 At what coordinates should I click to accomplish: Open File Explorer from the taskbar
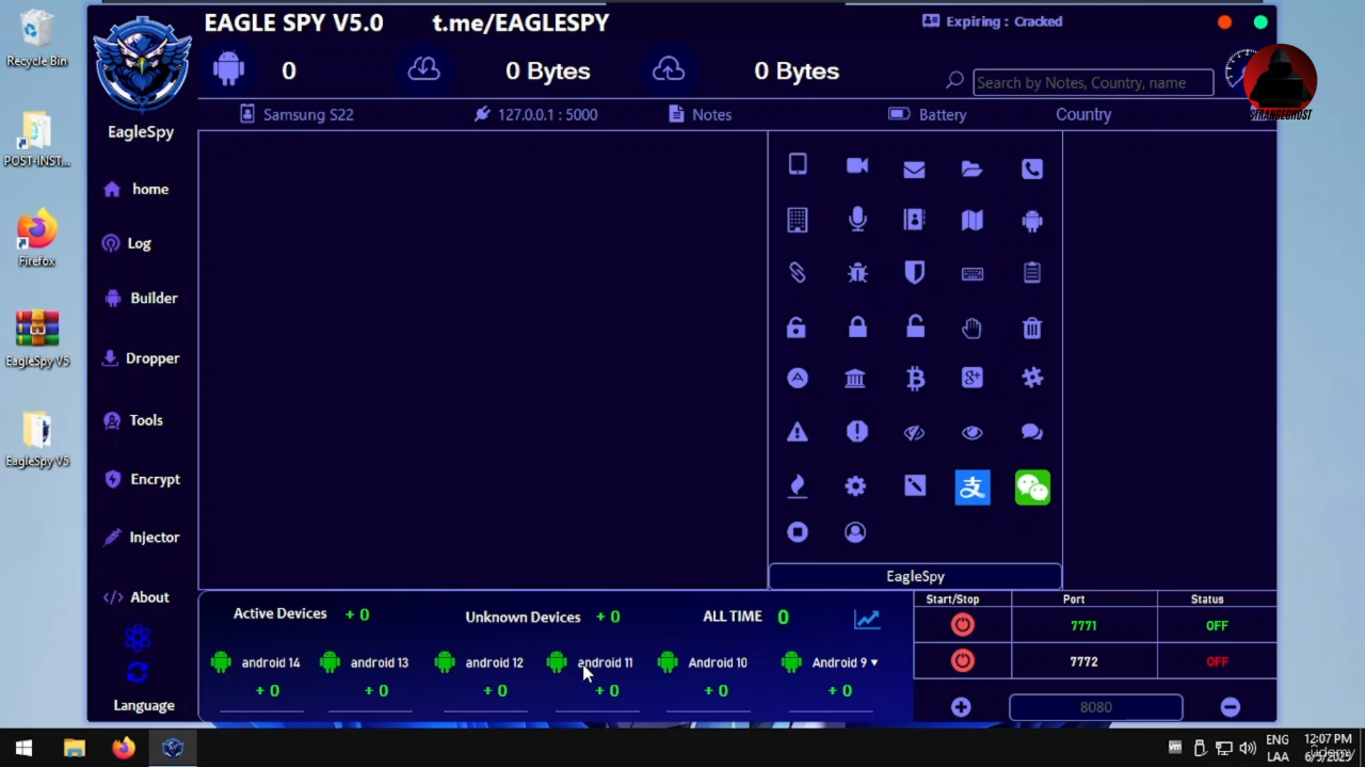(x=74, y=748)
